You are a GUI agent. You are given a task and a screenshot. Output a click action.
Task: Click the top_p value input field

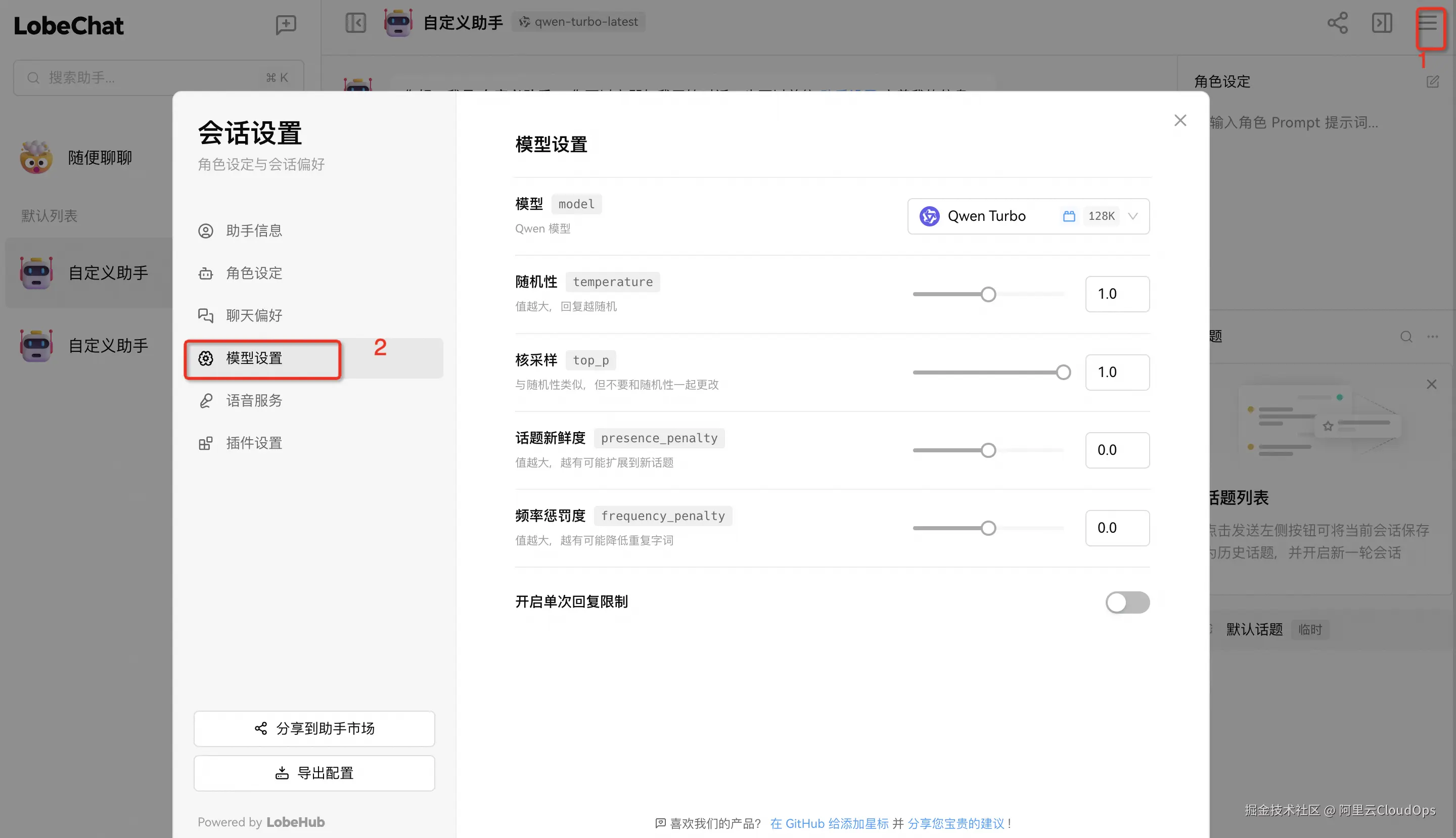tap(1116, 373)
